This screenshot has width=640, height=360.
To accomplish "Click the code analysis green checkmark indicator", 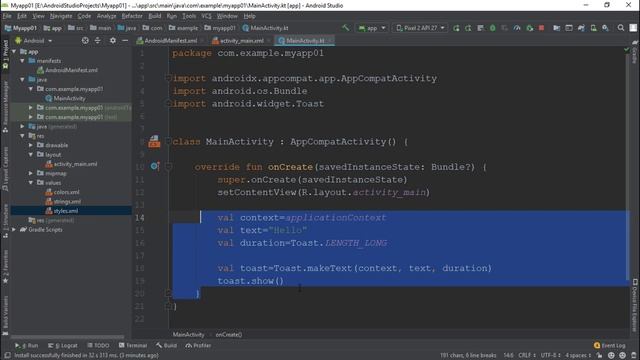I will point(627,49).
